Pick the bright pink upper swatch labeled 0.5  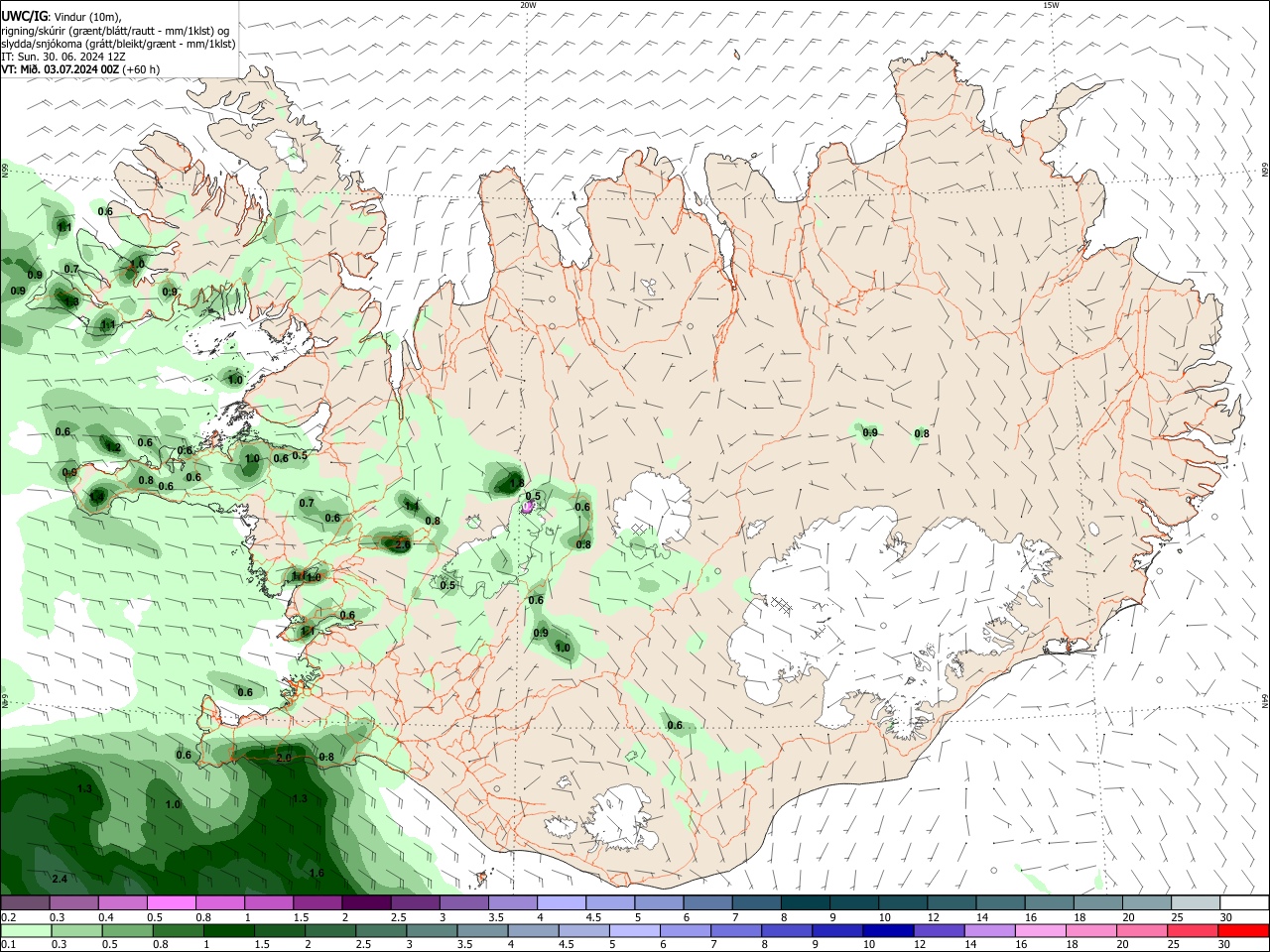pos(171,903)
